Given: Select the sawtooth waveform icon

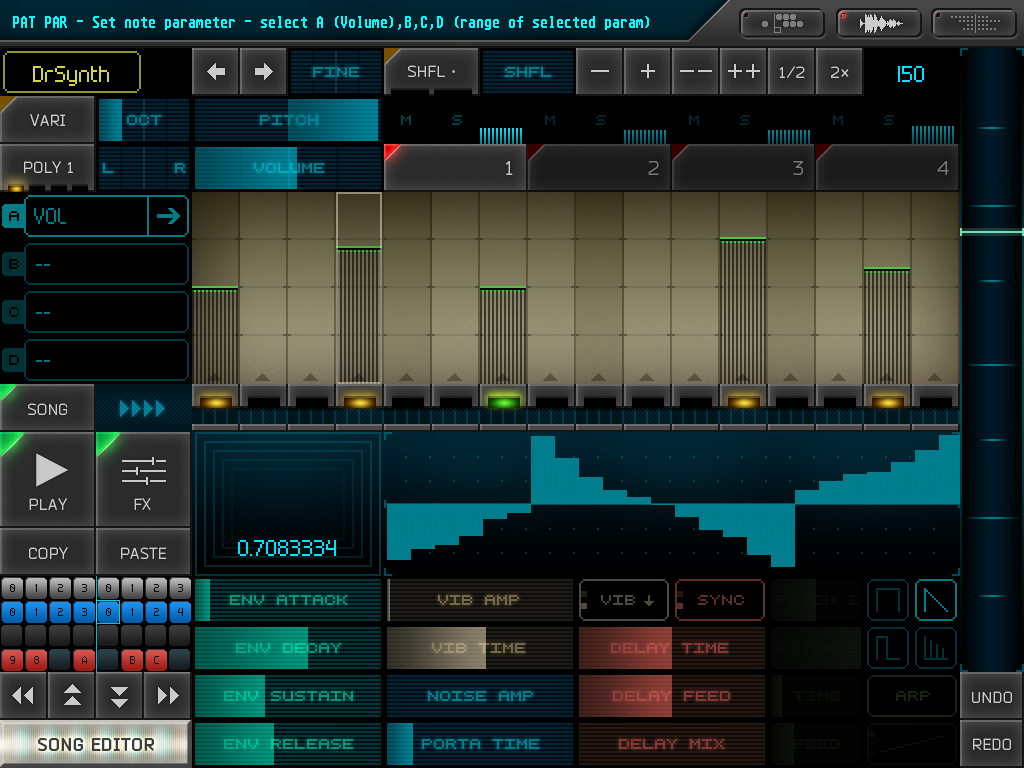Looking at the screenshot, I should [x=936, y=600].
